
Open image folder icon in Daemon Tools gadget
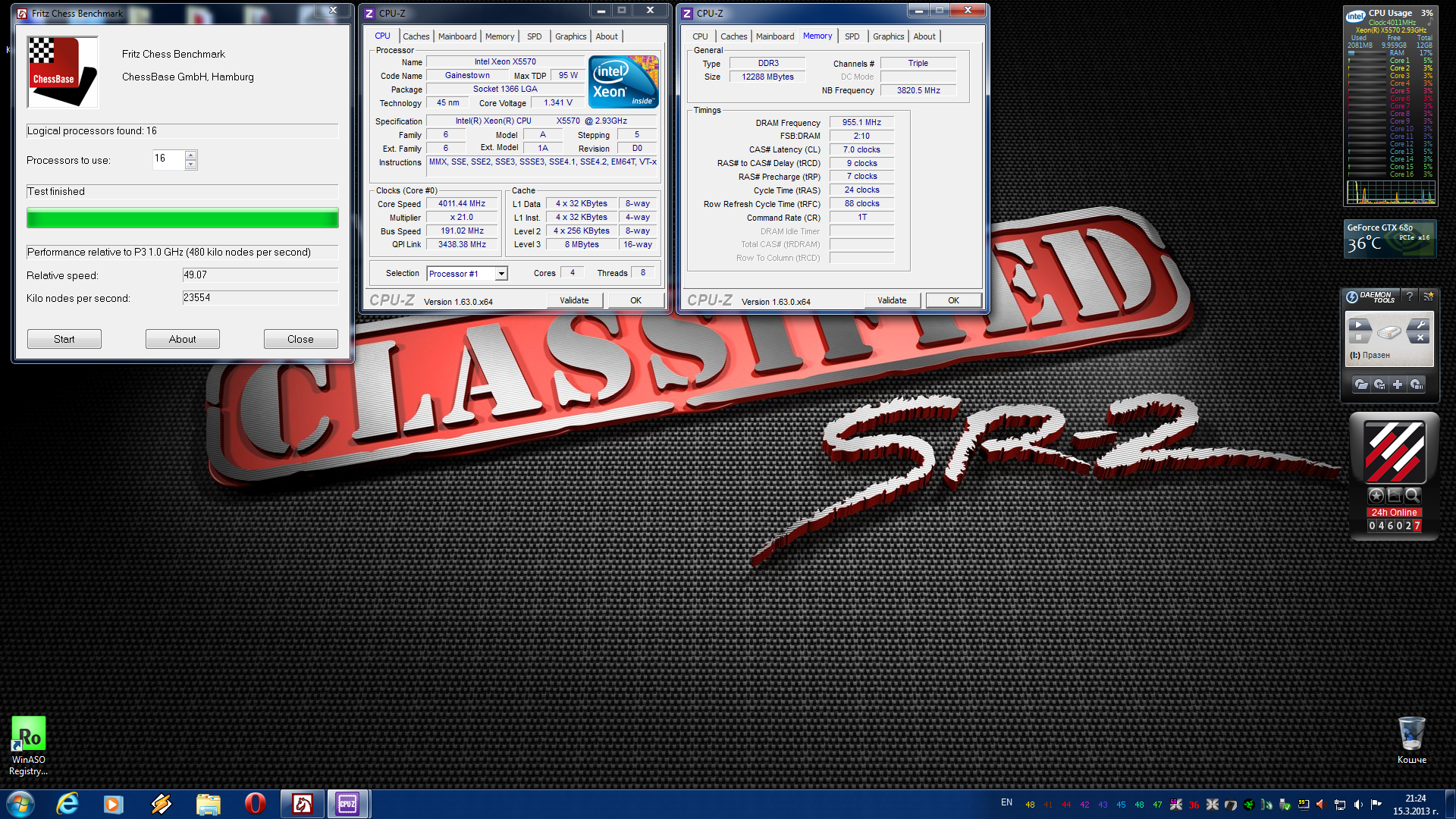pyautogui.click(x=1361, y=384)
